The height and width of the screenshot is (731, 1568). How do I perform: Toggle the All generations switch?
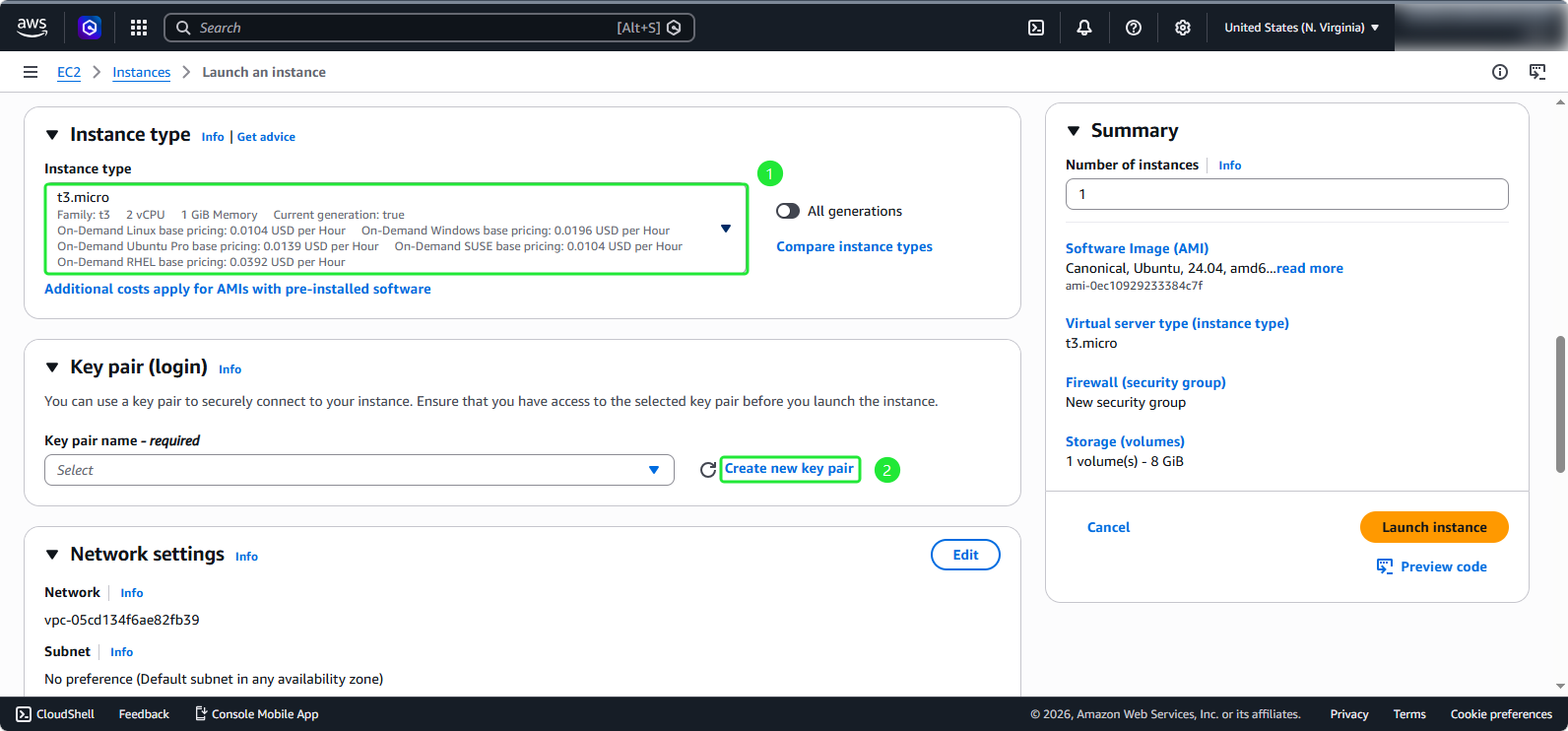pyautogui.click(x=788, y=211)
